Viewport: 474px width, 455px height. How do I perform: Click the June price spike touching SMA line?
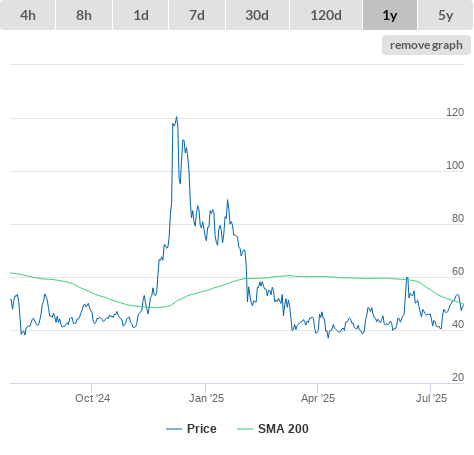tap(407, 278)
